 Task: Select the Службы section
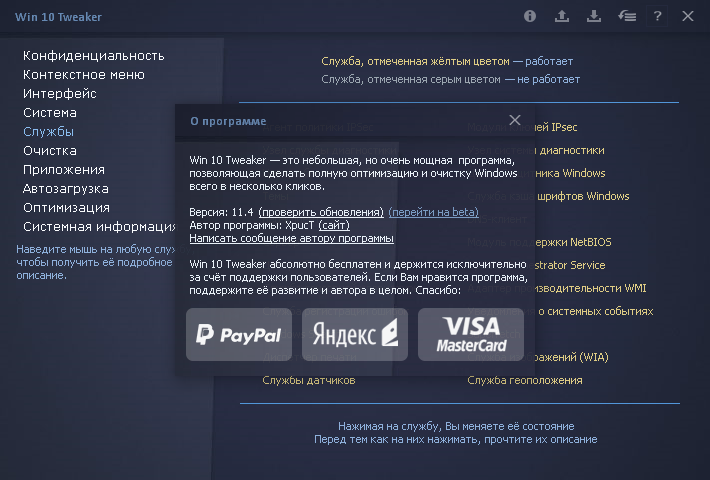pos(48,132)
